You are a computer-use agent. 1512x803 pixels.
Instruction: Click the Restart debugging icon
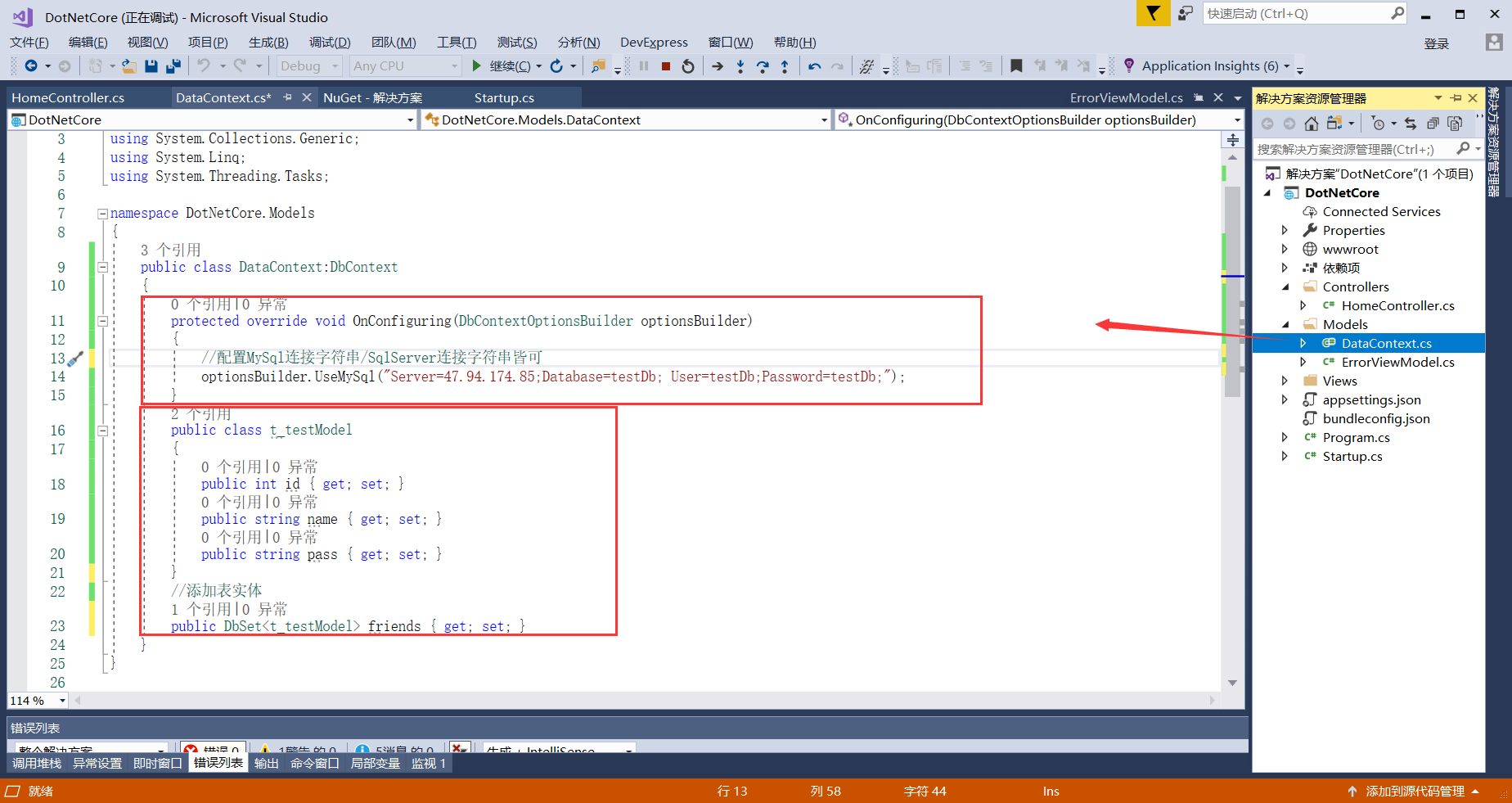pos(687,65)
